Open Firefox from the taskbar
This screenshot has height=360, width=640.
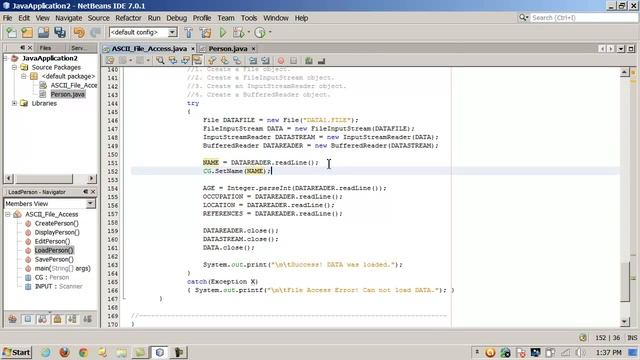point(64,352)
